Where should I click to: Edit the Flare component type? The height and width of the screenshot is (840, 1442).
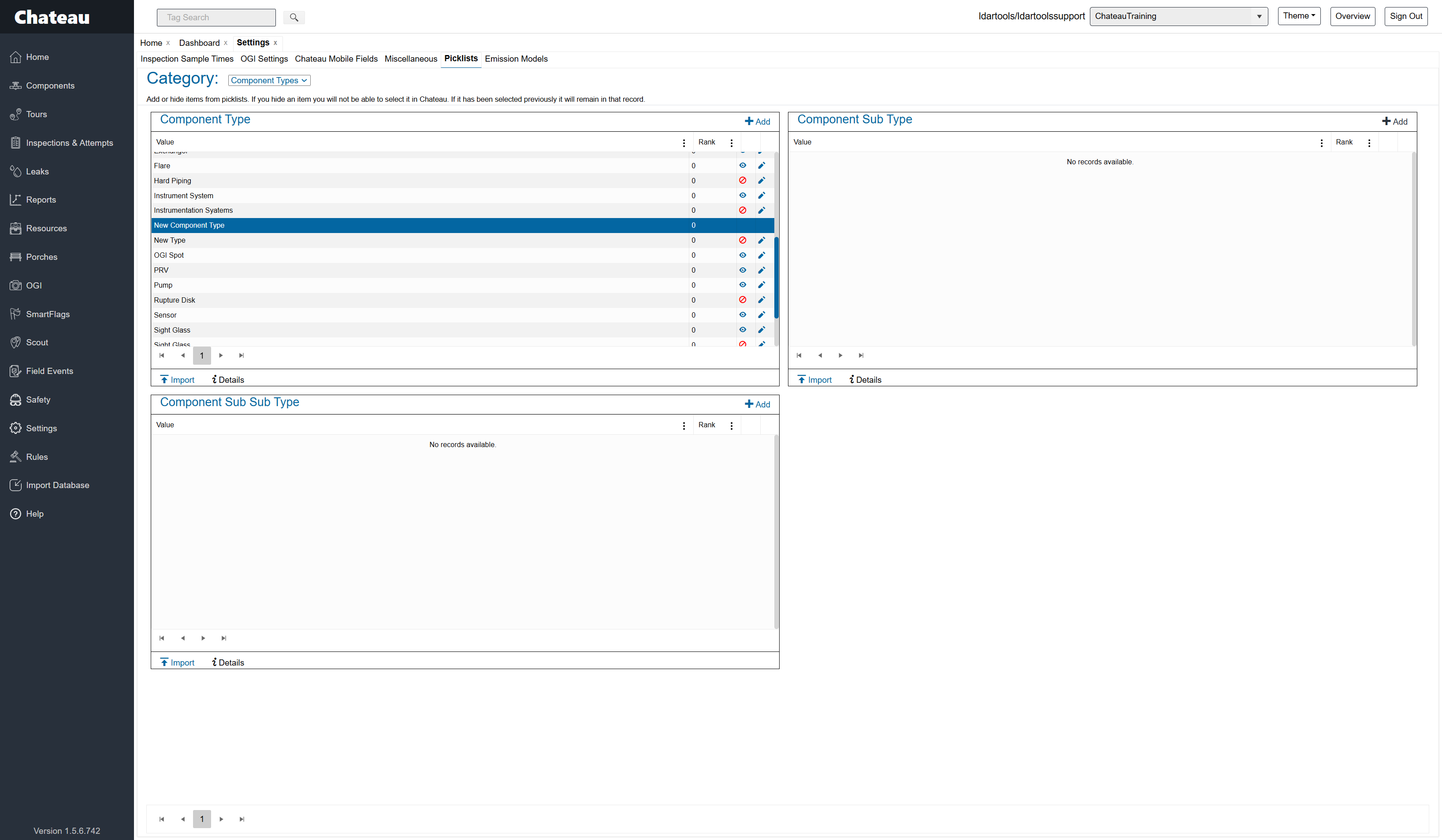point(761,165)
